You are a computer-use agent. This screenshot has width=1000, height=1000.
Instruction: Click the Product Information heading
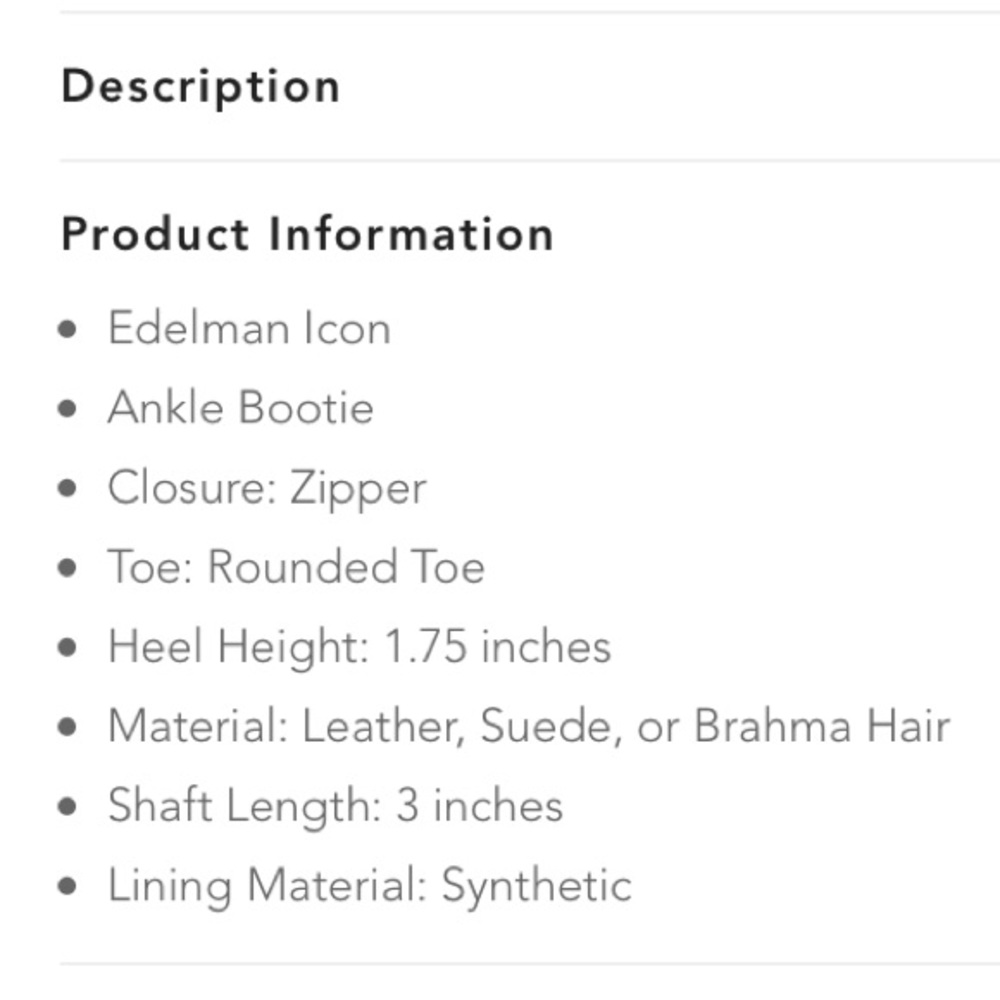pyautogui.click(x=307, y=234)
